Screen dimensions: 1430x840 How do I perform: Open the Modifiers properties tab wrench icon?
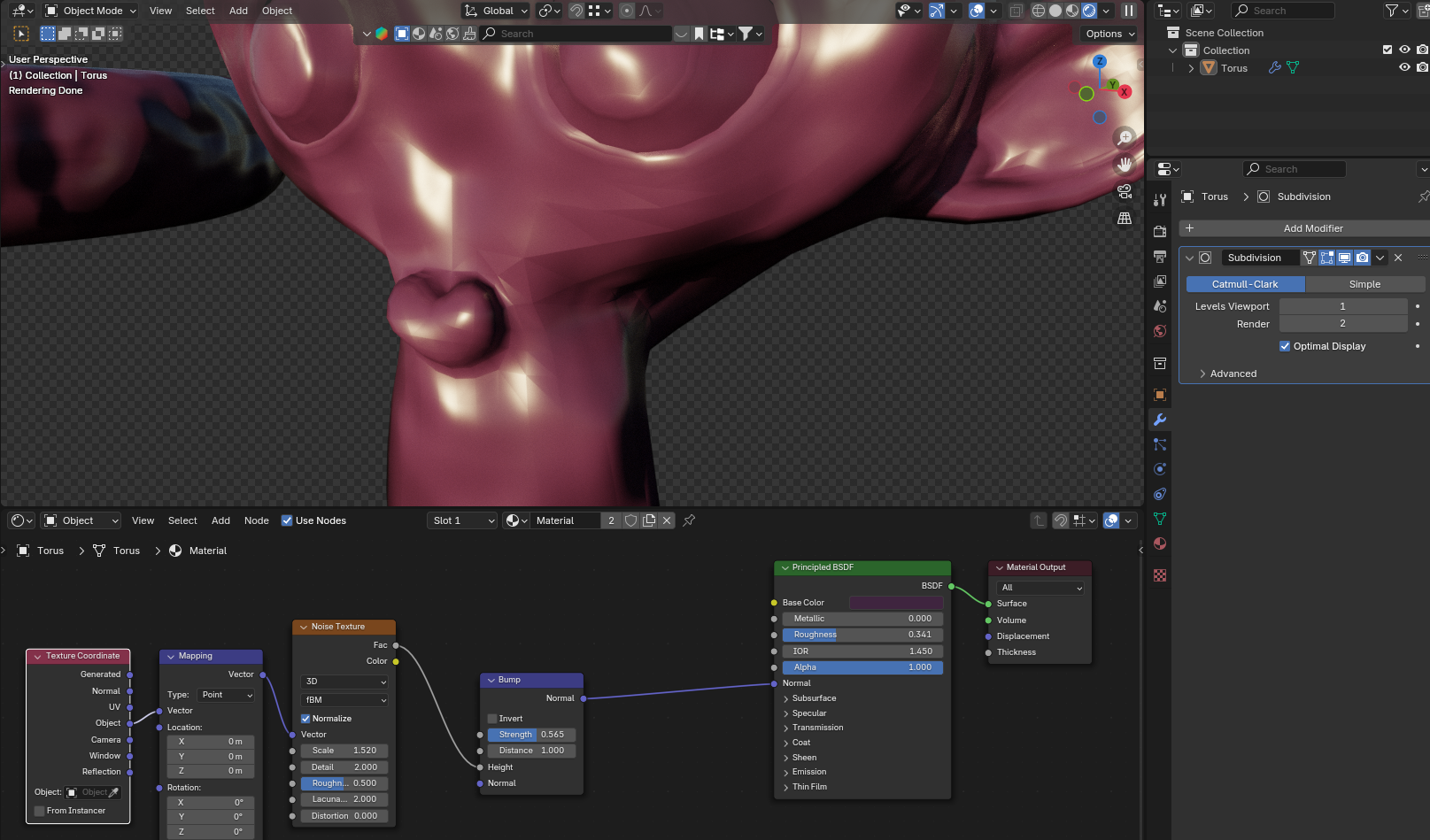(x=1160, y=420)
